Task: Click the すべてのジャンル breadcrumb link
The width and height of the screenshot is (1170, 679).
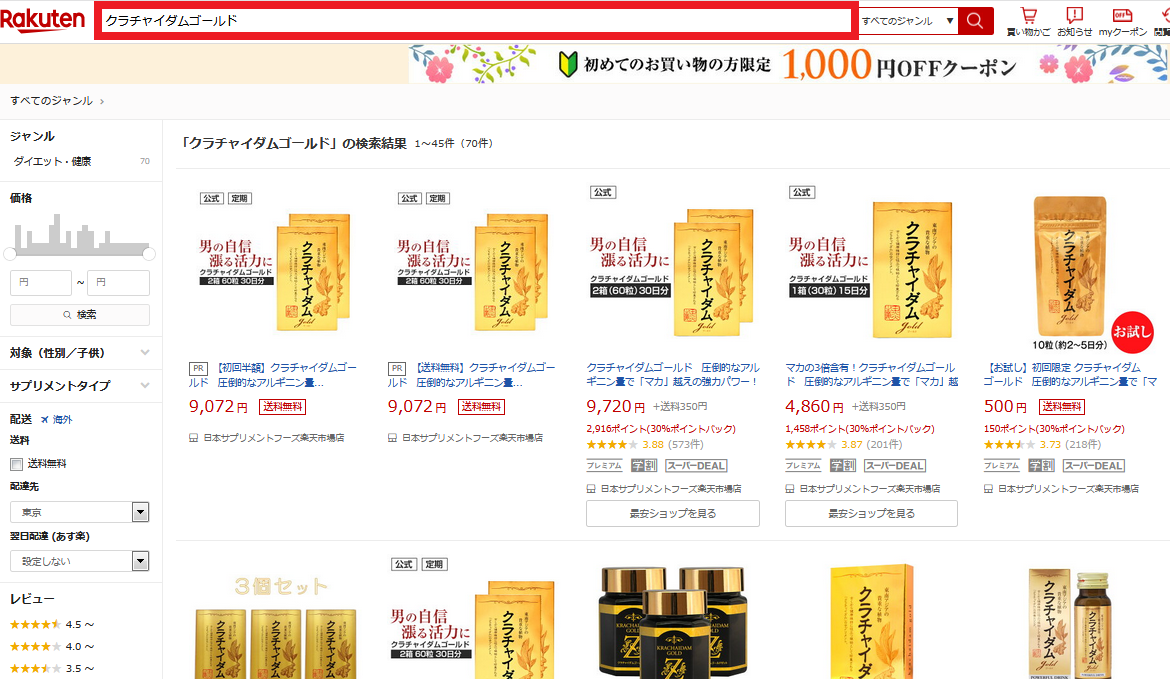Action: pos(51,101)
